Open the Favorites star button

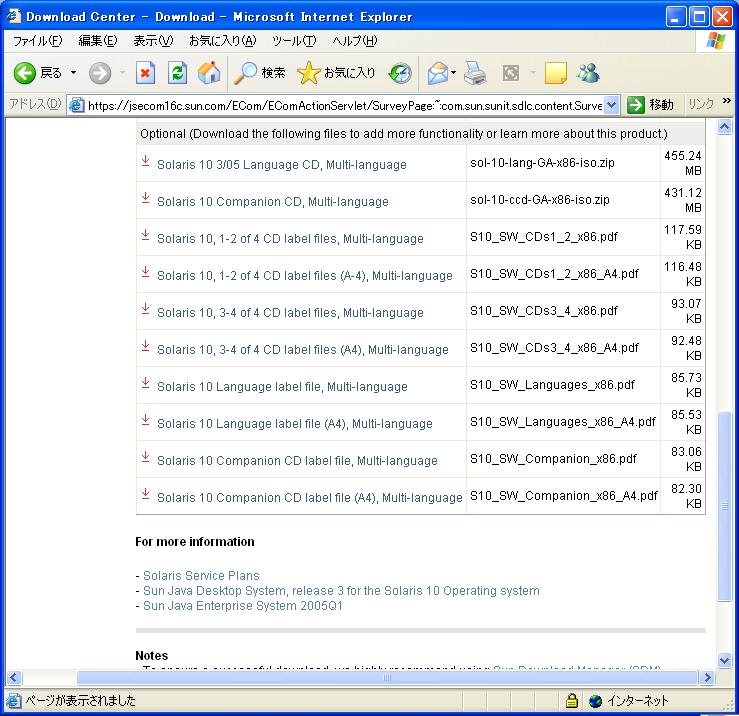click(336, 73)
